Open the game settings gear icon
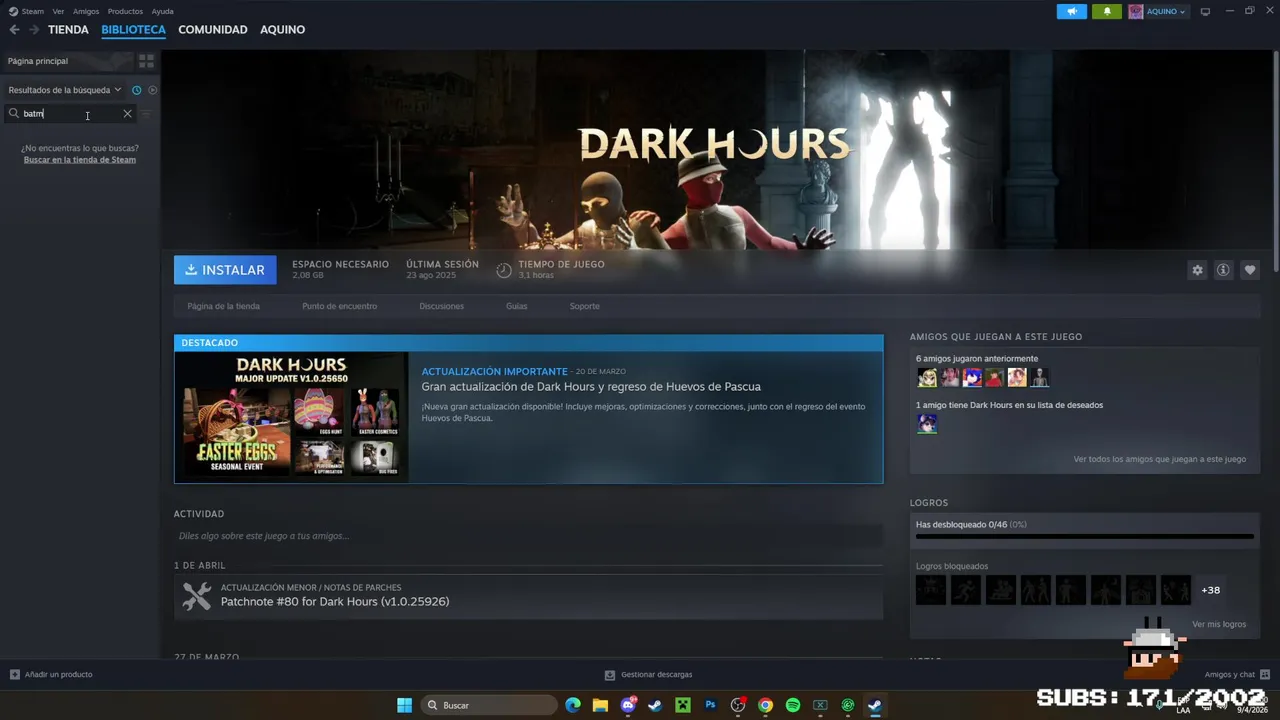Image resolution: width=1280 pixels, height=720 pixels. (x=1197, y=270)
